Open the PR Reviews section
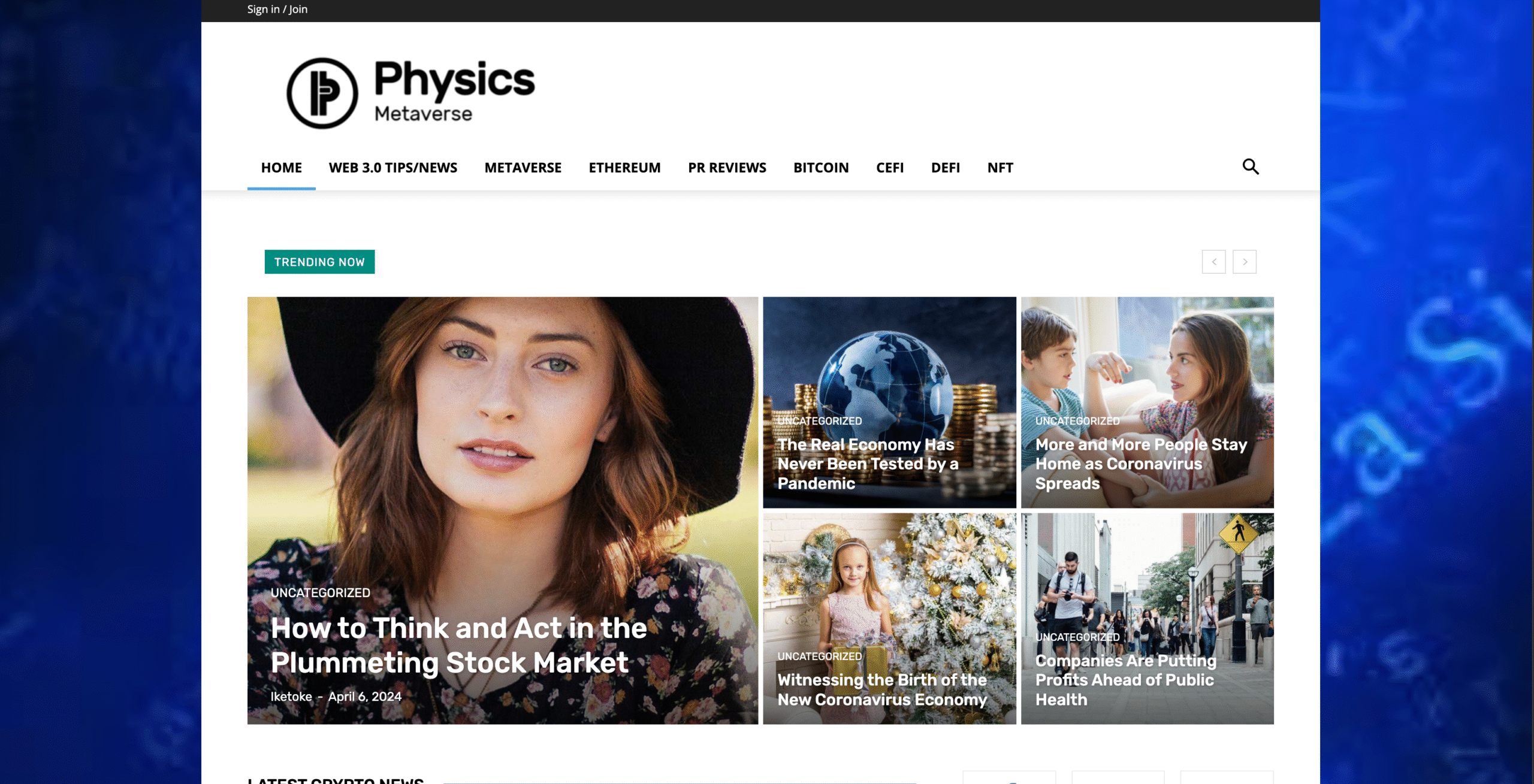Image resolution: width=1534 pixels, height=784 pixels. click(727, 168)
